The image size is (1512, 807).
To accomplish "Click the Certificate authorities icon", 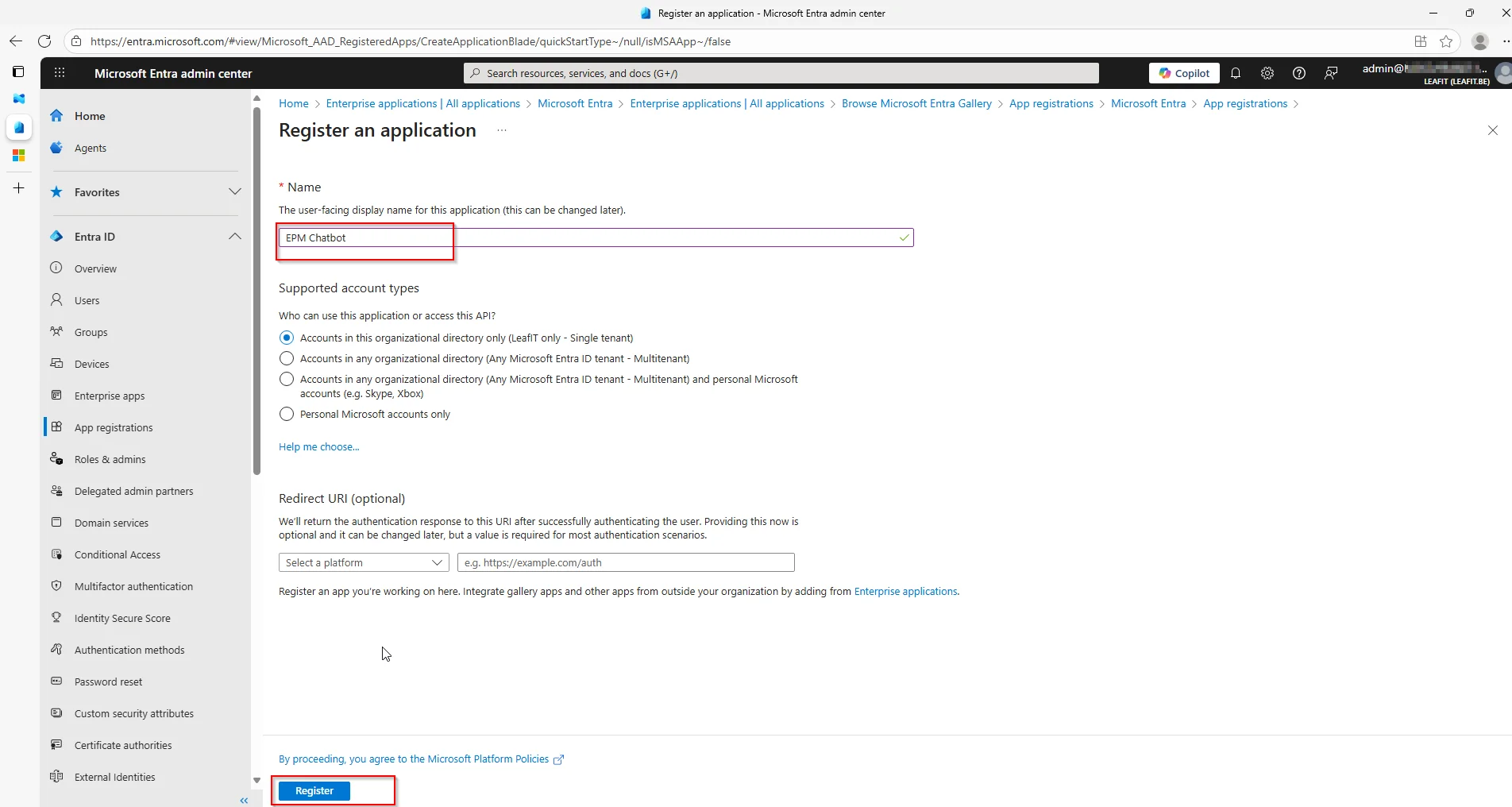I will click(x=56, y=744).
